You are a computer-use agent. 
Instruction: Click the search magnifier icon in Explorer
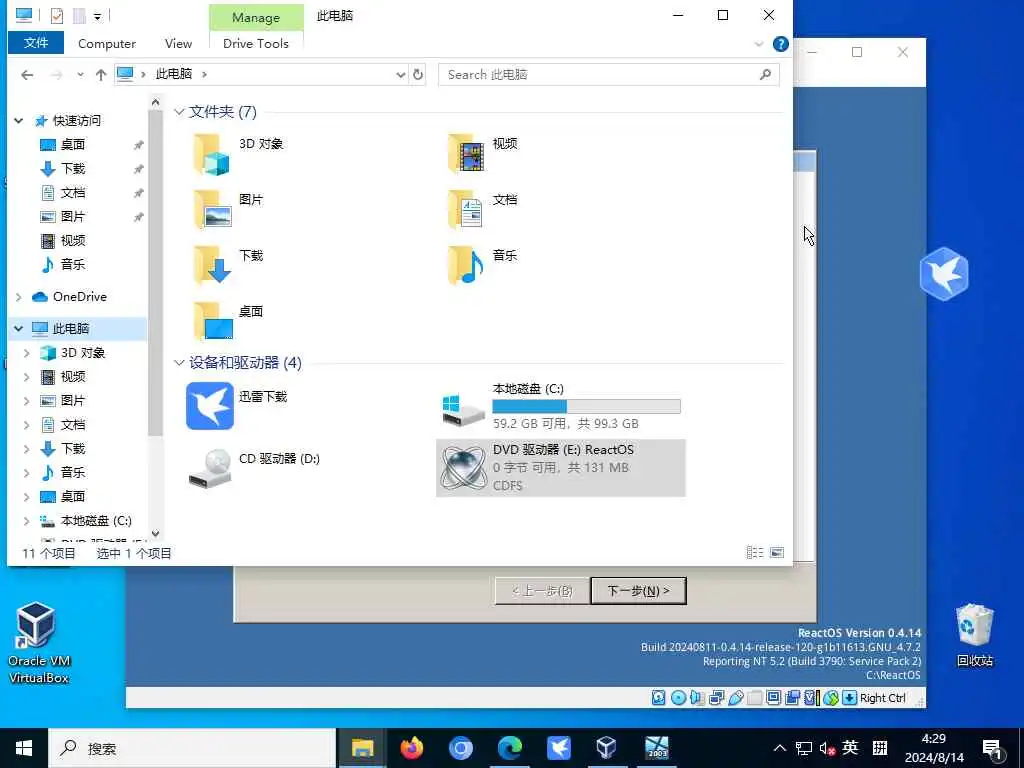pyautogui.click(x=765, y=74)
